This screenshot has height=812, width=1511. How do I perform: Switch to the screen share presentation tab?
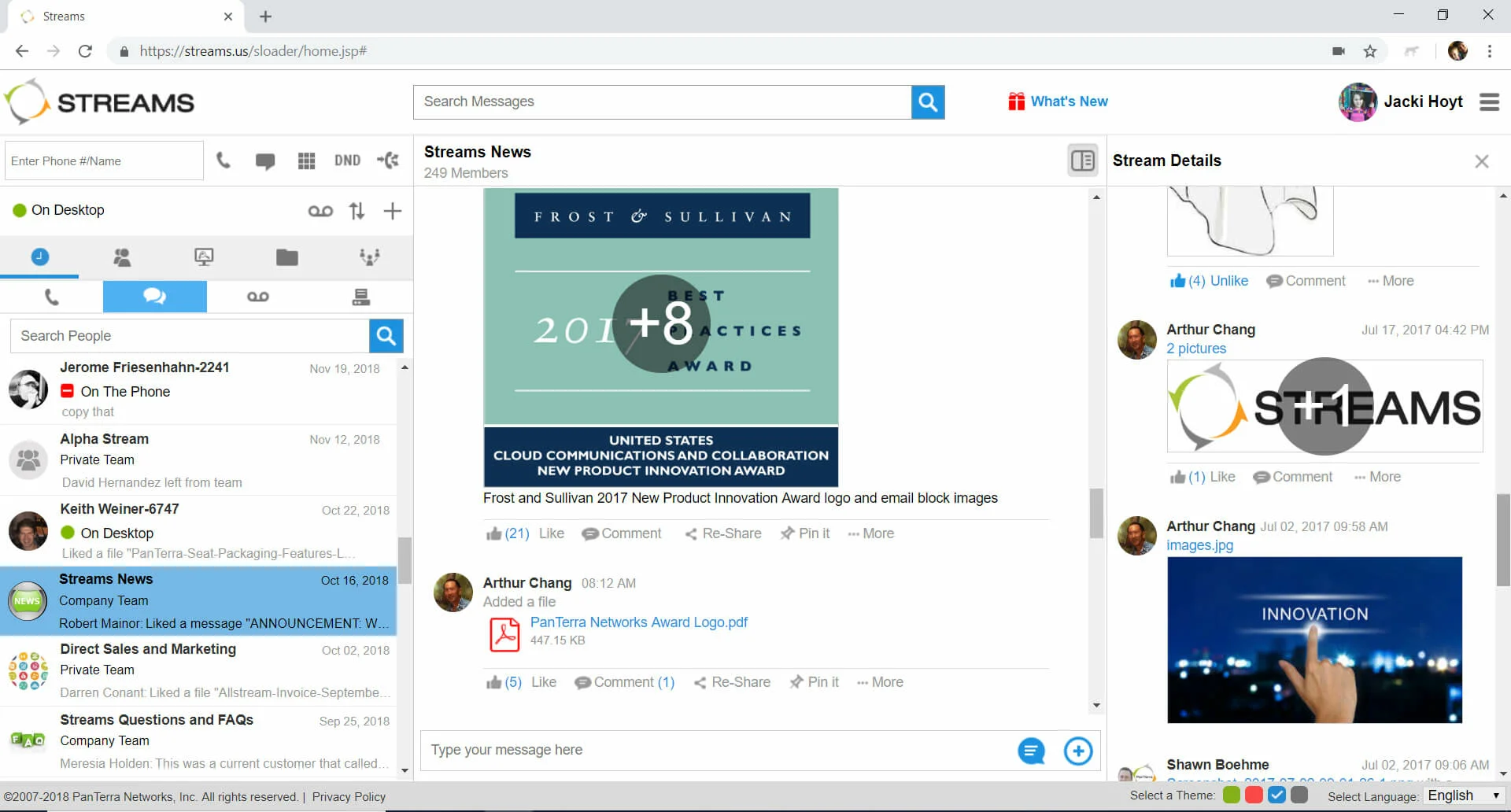tap(204, 257)
